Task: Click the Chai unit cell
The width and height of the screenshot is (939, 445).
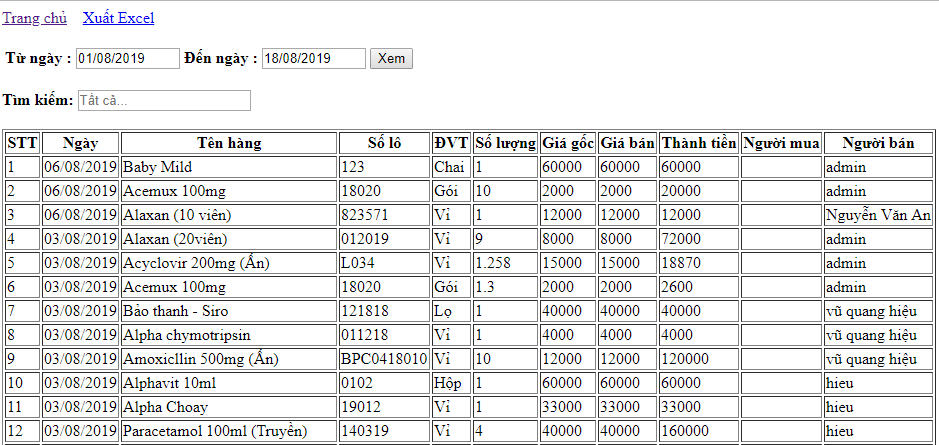Action: click(x=452, y=167)
